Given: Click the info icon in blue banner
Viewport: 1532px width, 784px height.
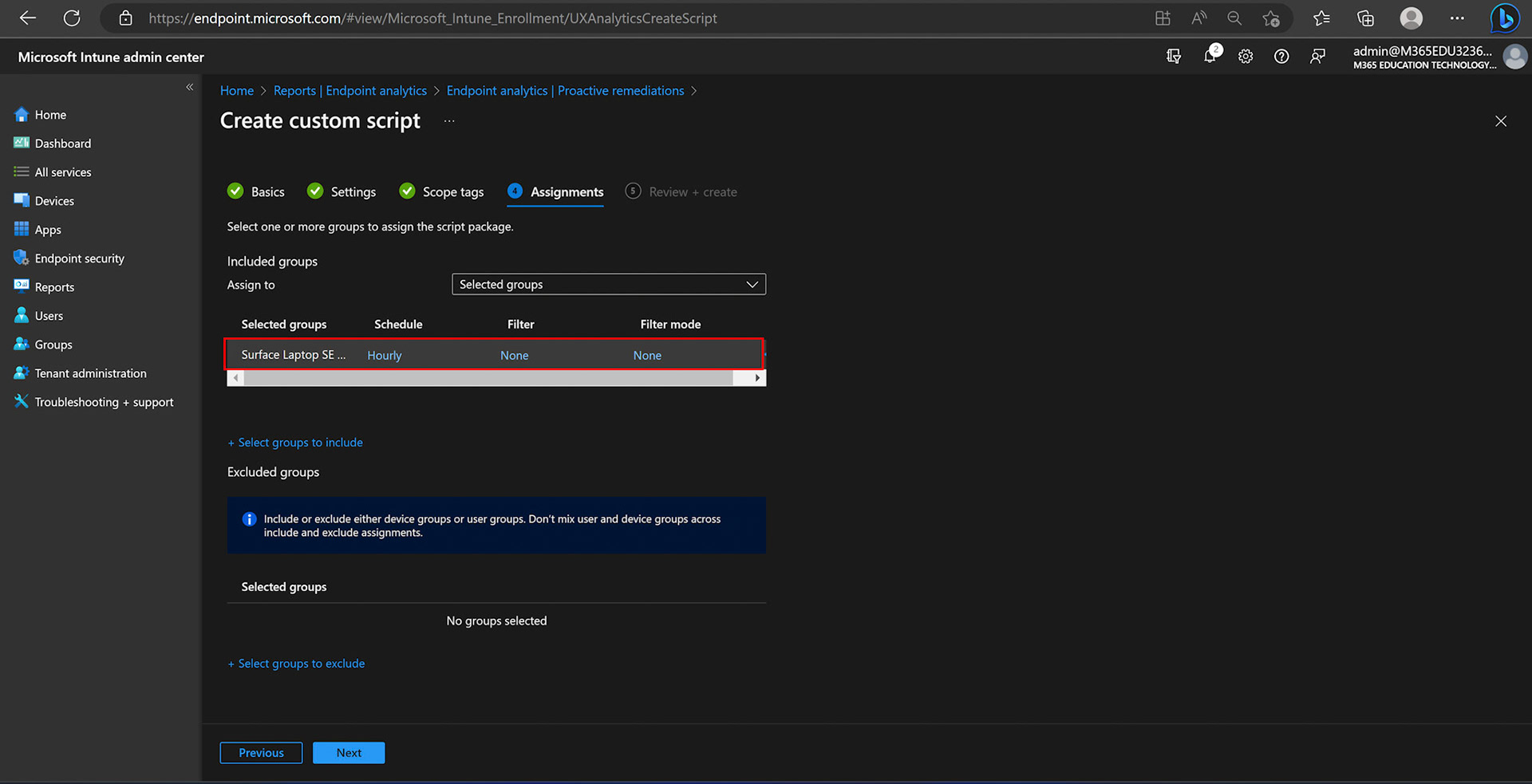Looking at the screenshot, I should (249, 519).
